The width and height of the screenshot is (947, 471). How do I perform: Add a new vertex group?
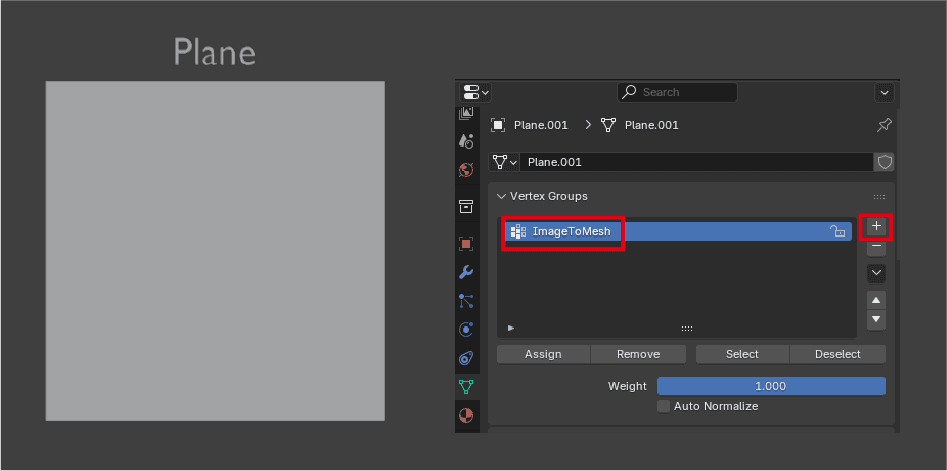coord(876,226)
